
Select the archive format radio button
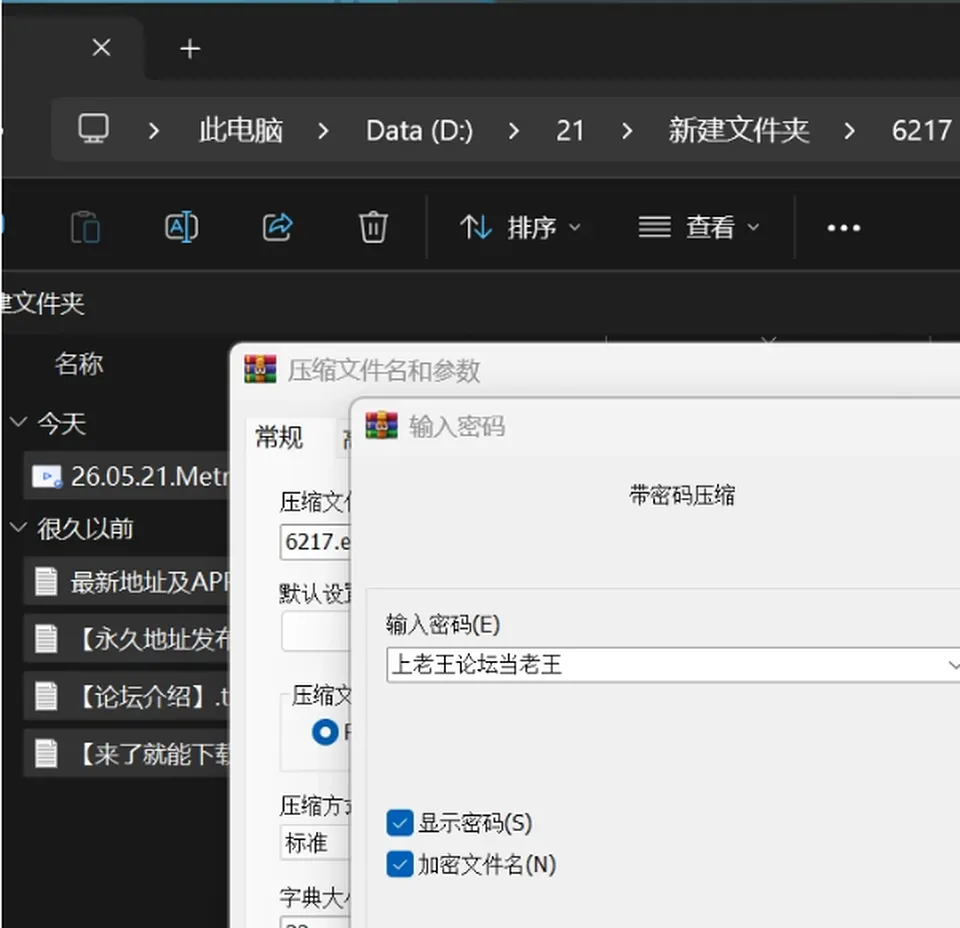(x=325, y=732)
